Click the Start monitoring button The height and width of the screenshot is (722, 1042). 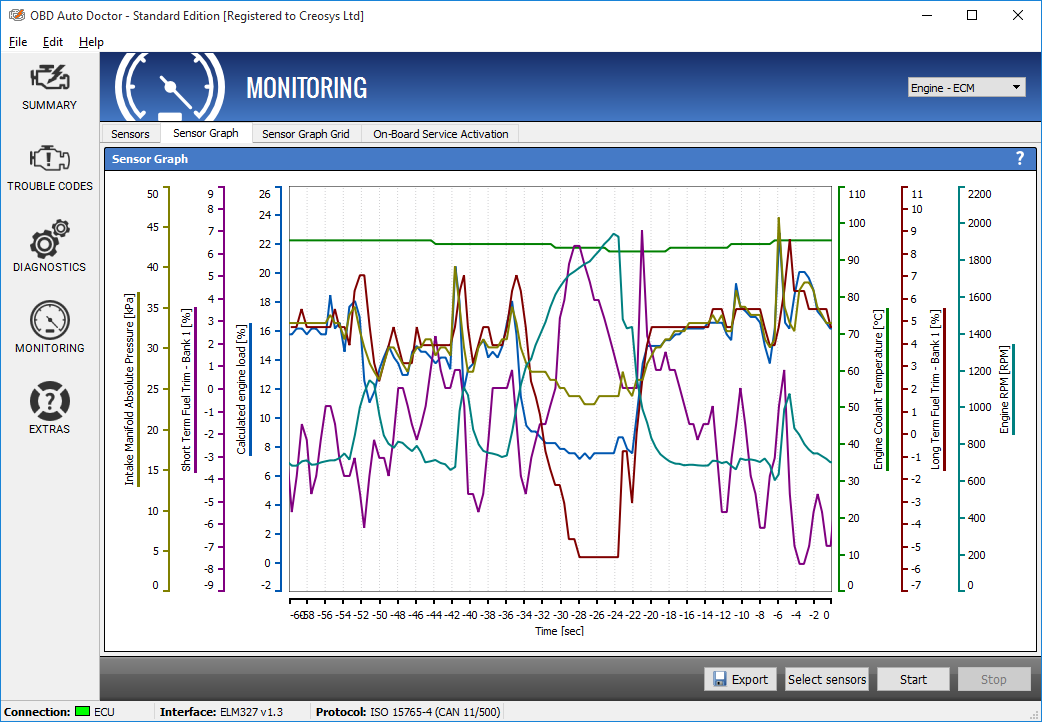point(913,679)
